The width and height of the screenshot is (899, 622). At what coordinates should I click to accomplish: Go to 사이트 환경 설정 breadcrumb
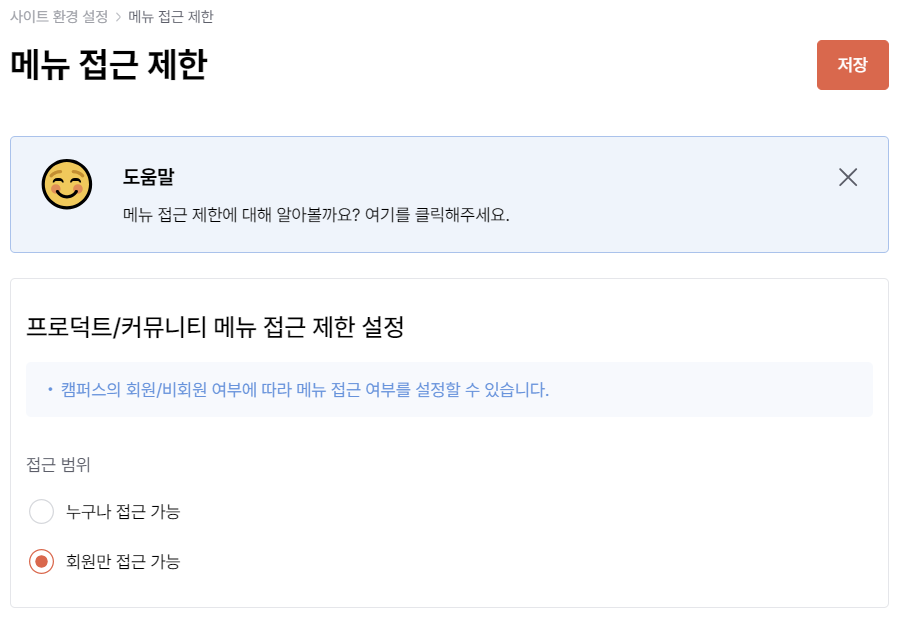click(59, 17)
